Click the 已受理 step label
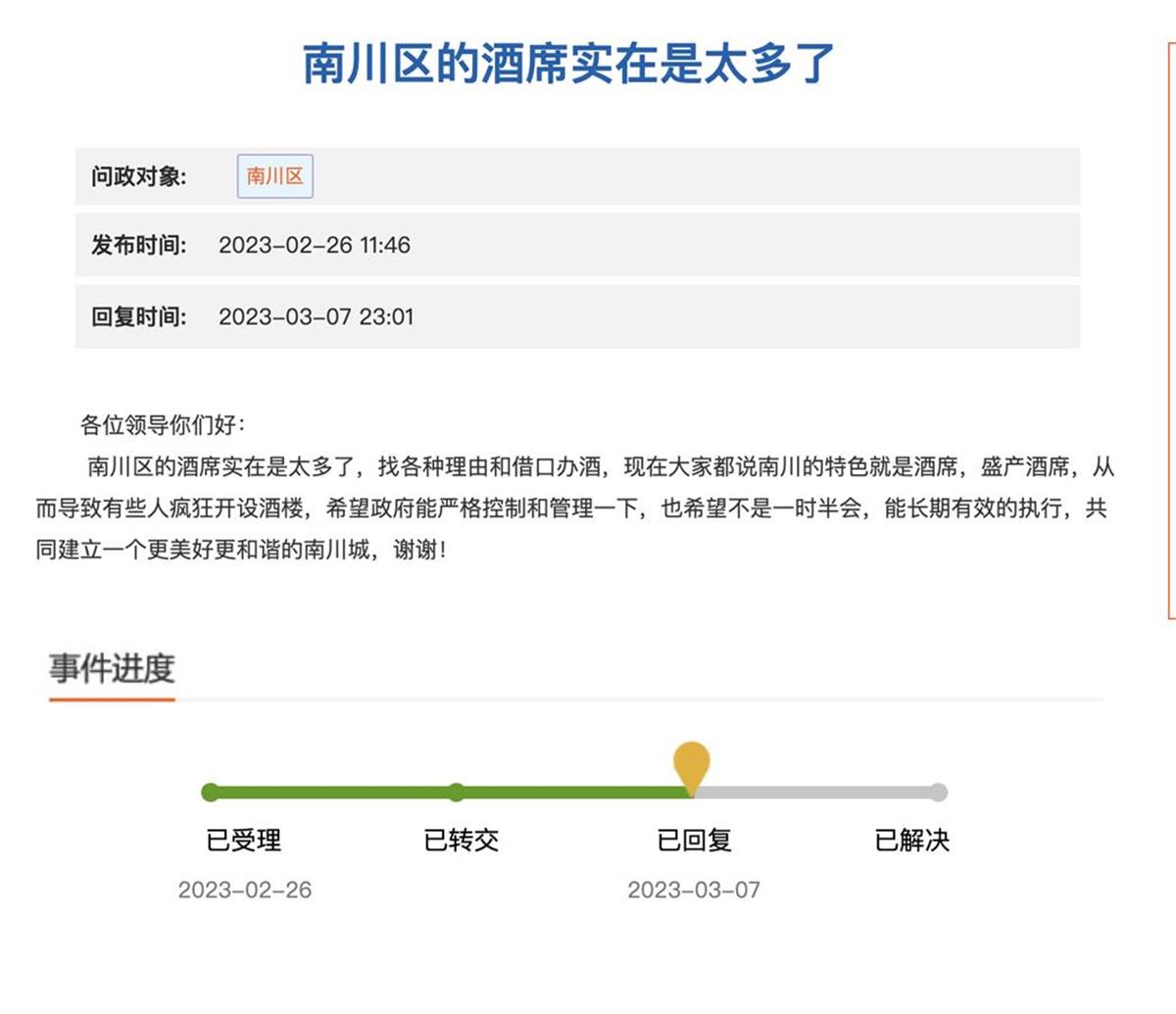The height and width of the screenshot is (1014, 1176). [x=244, y=841]
